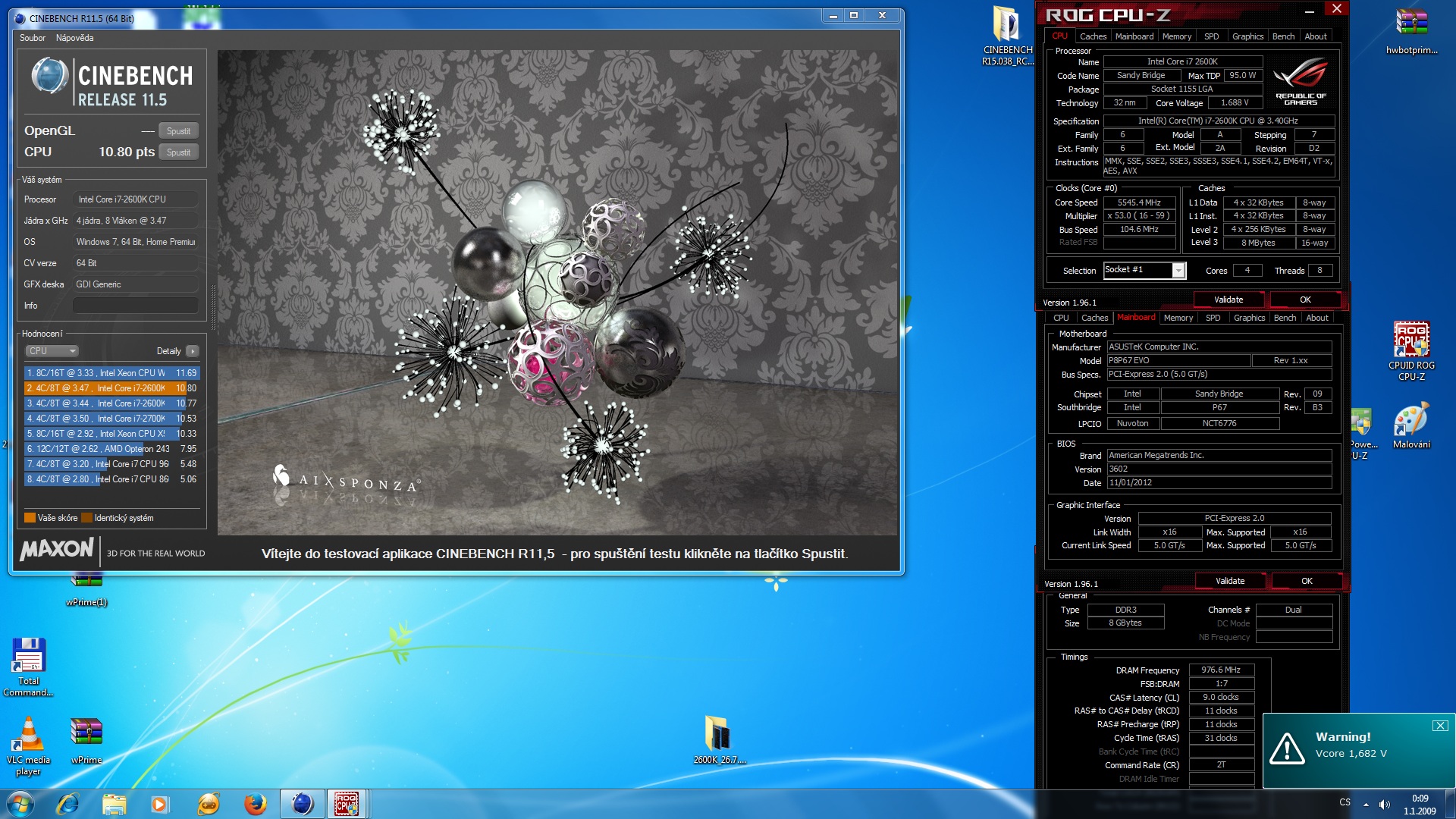The width and height of the screenshot is (1456, 819).
Task: Click OK in the Mainboard CPU-Z window
Action: pyautogui.click(x=1307, y=581)
